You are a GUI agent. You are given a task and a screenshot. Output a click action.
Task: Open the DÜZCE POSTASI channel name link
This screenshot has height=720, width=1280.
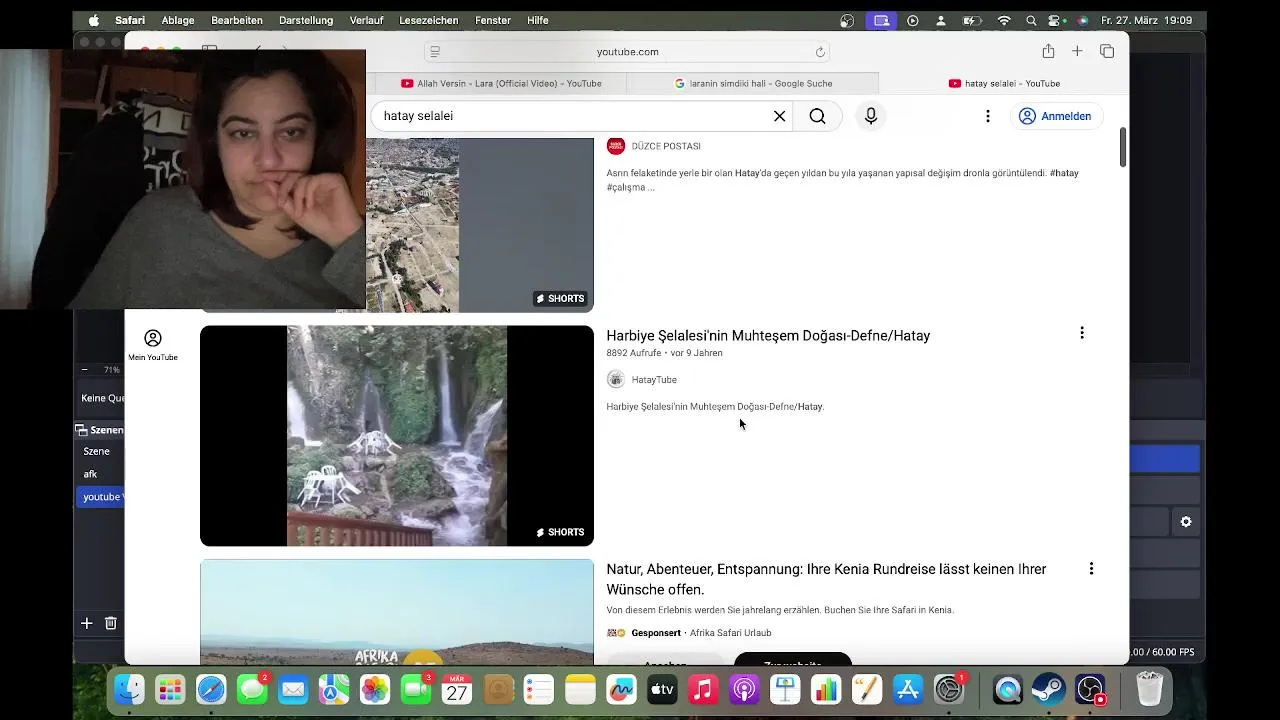click(666, 146)
